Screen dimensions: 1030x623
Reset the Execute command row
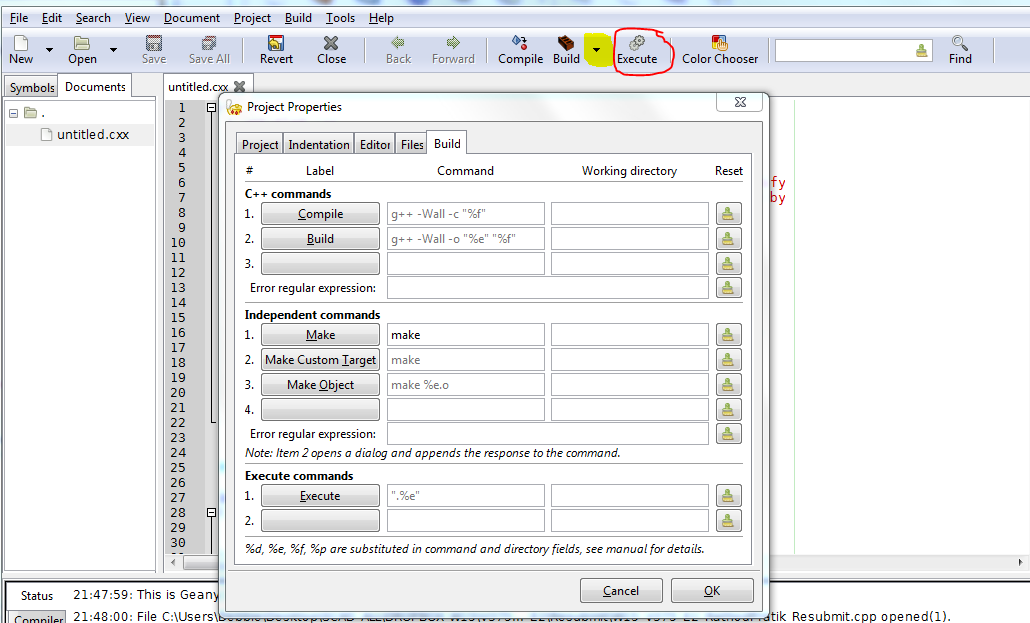[x=729, y=495]
